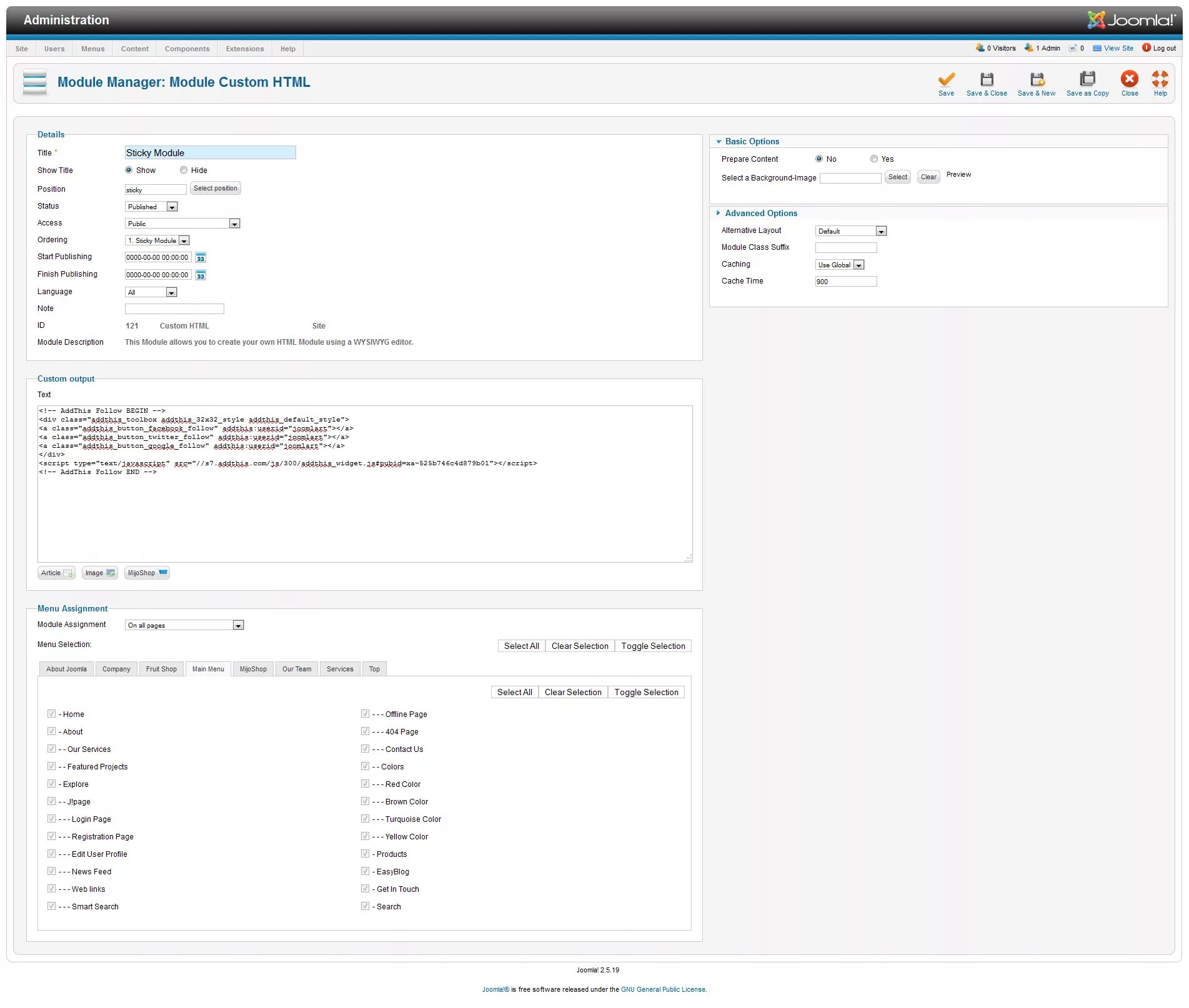
Task: Expand the Advanced Options panel
Action: (x=760, y=214)
